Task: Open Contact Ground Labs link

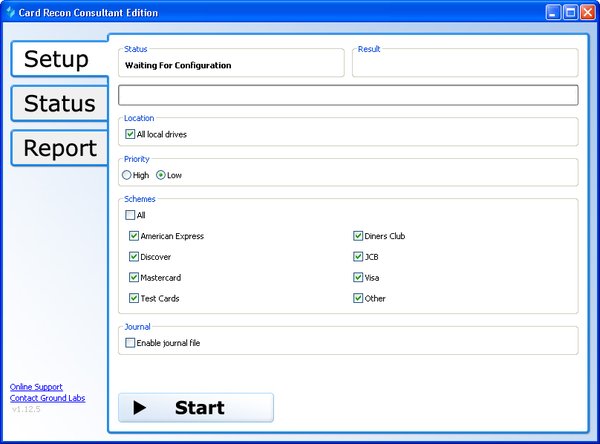Action: click(x=47, y=398)
